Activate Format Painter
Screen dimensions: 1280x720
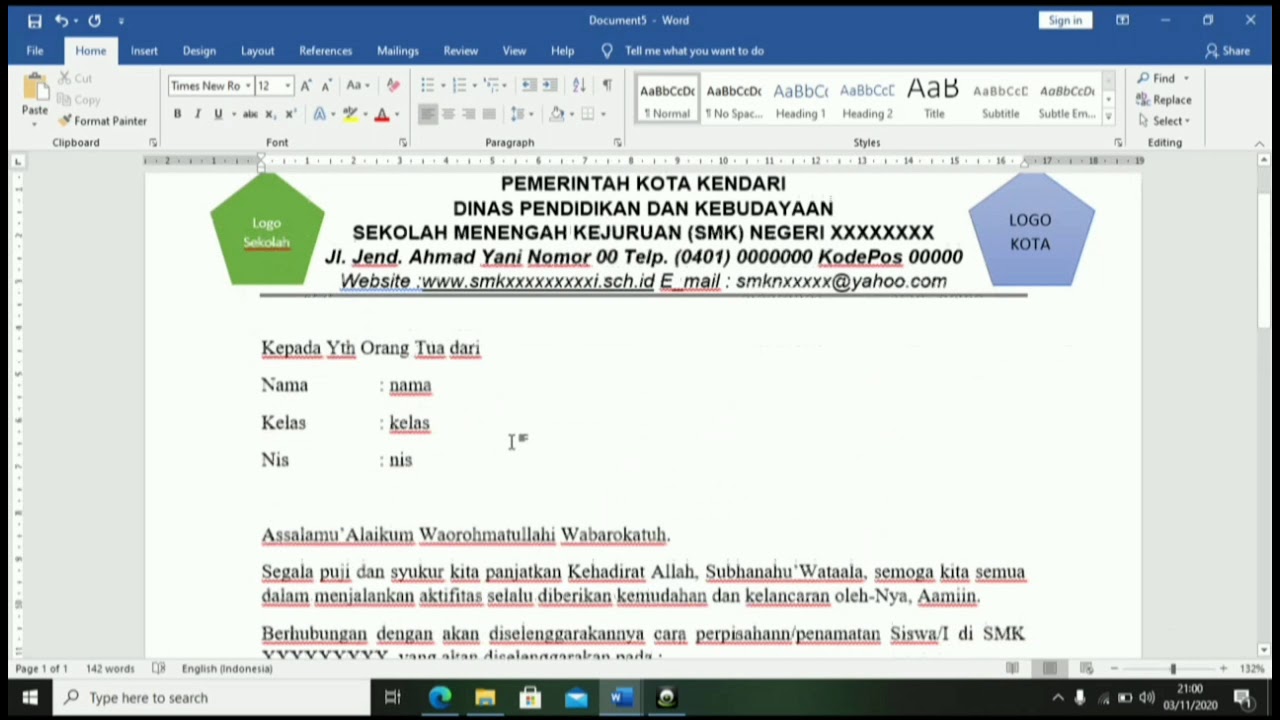pyautogui.click(x=102, y=121)
